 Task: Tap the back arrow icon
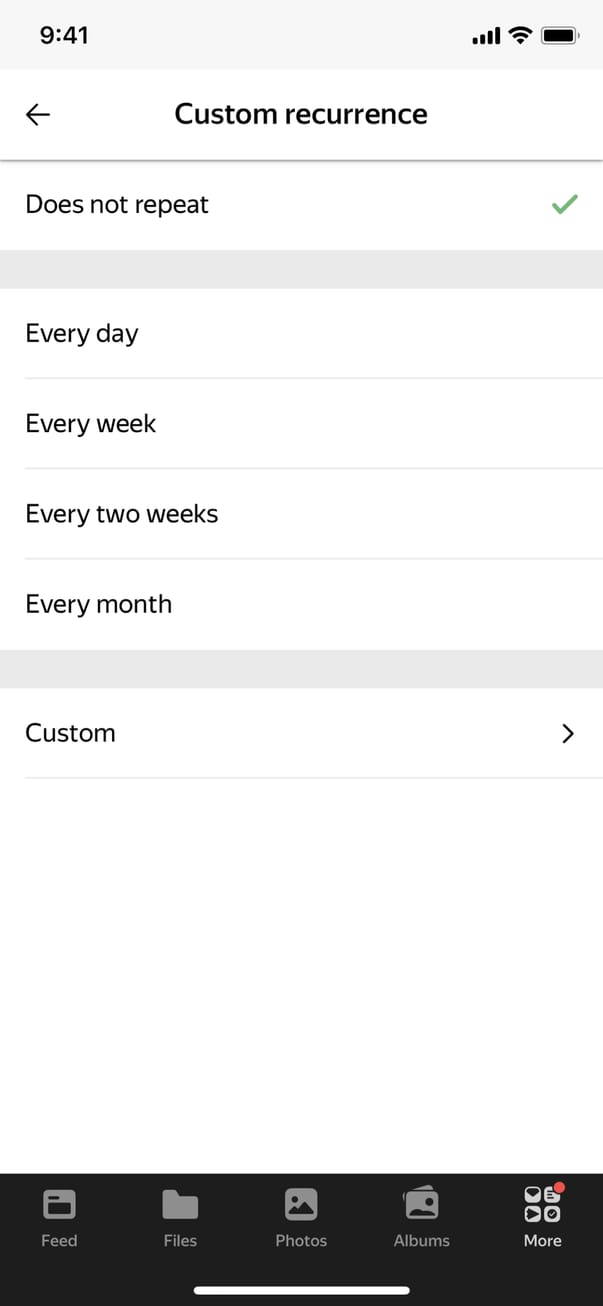click(38, 115)
